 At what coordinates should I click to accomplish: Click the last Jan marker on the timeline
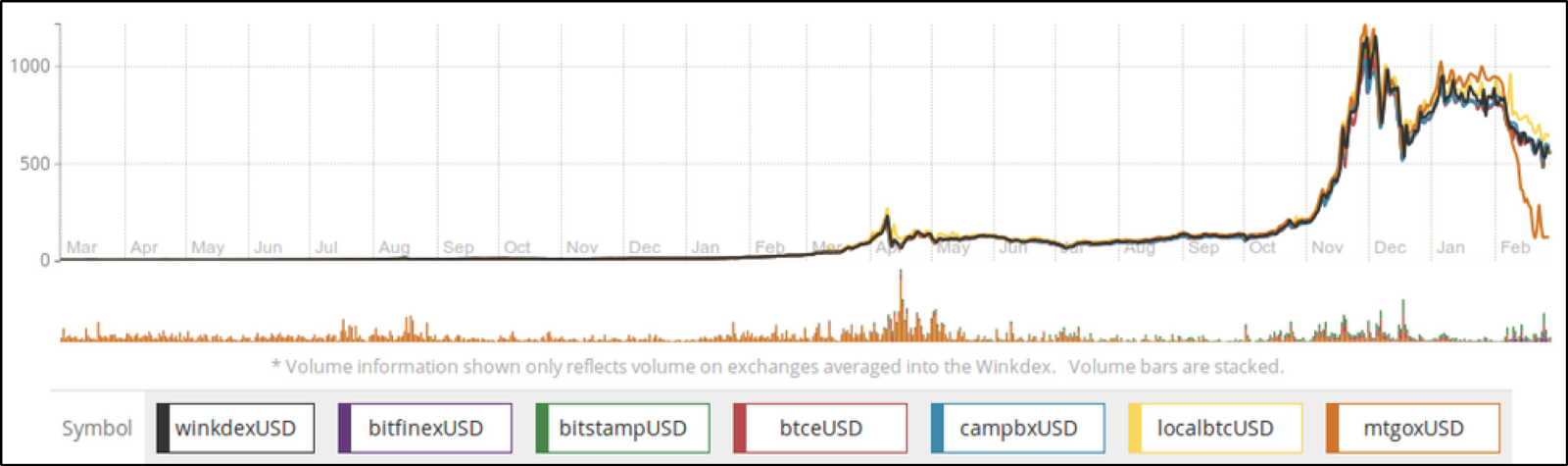(x=1450, y=247)
